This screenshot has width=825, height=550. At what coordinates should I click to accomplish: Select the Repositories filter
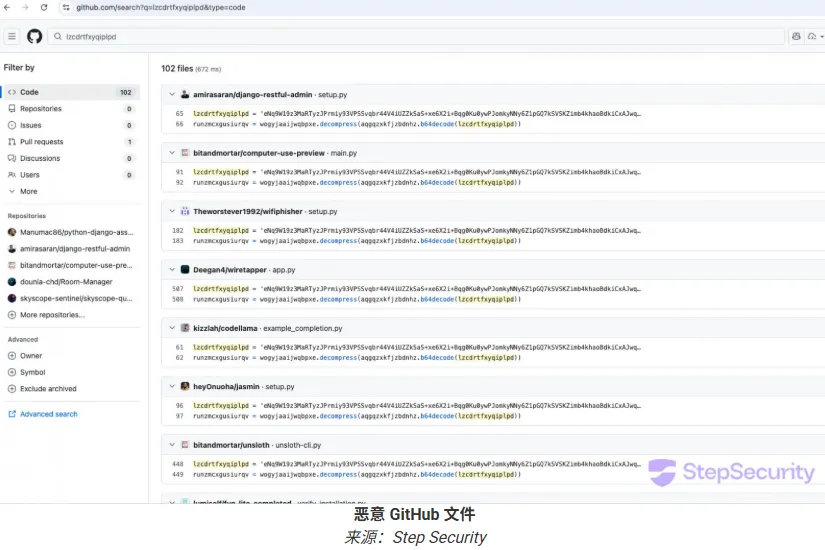[x=71, y=108]
